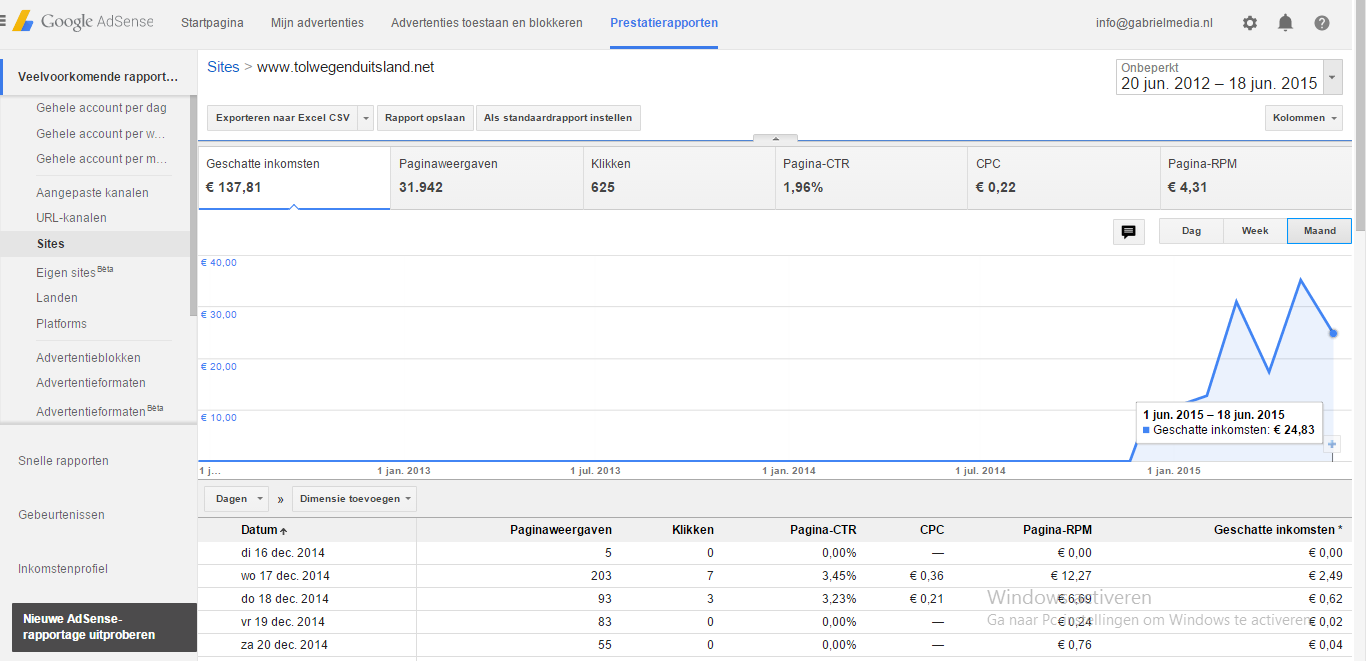Open the export format dropdown arrow
Screen dimensions: 1366x661
(x=366, y=118)
